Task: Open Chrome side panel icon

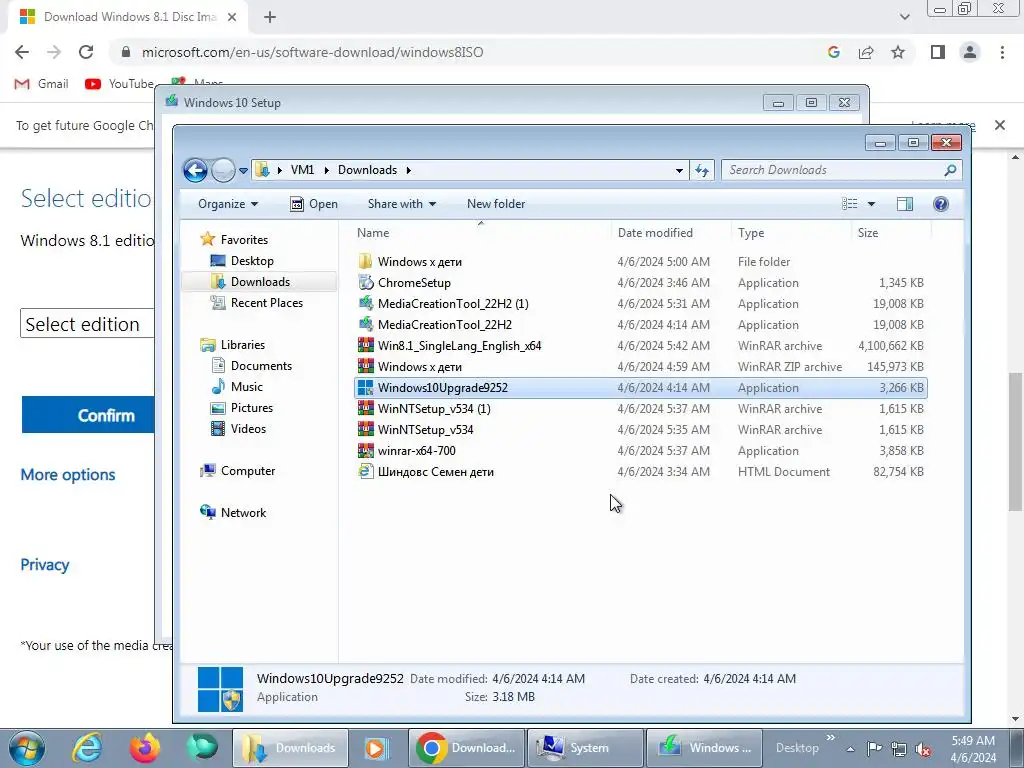Action: (938, 52)
